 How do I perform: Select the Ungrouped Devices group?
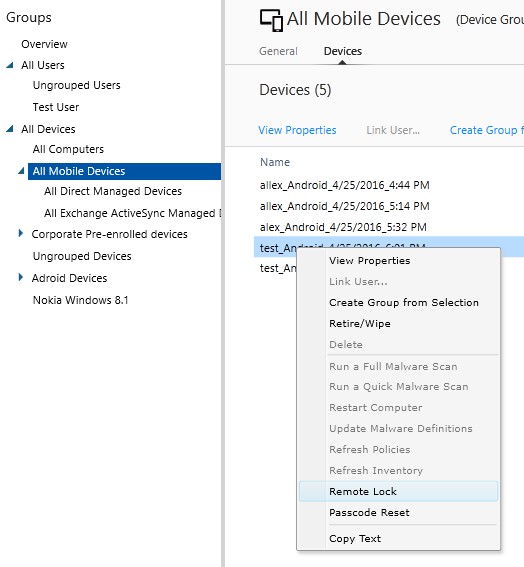pyautogui.click(x=82, y=256)
